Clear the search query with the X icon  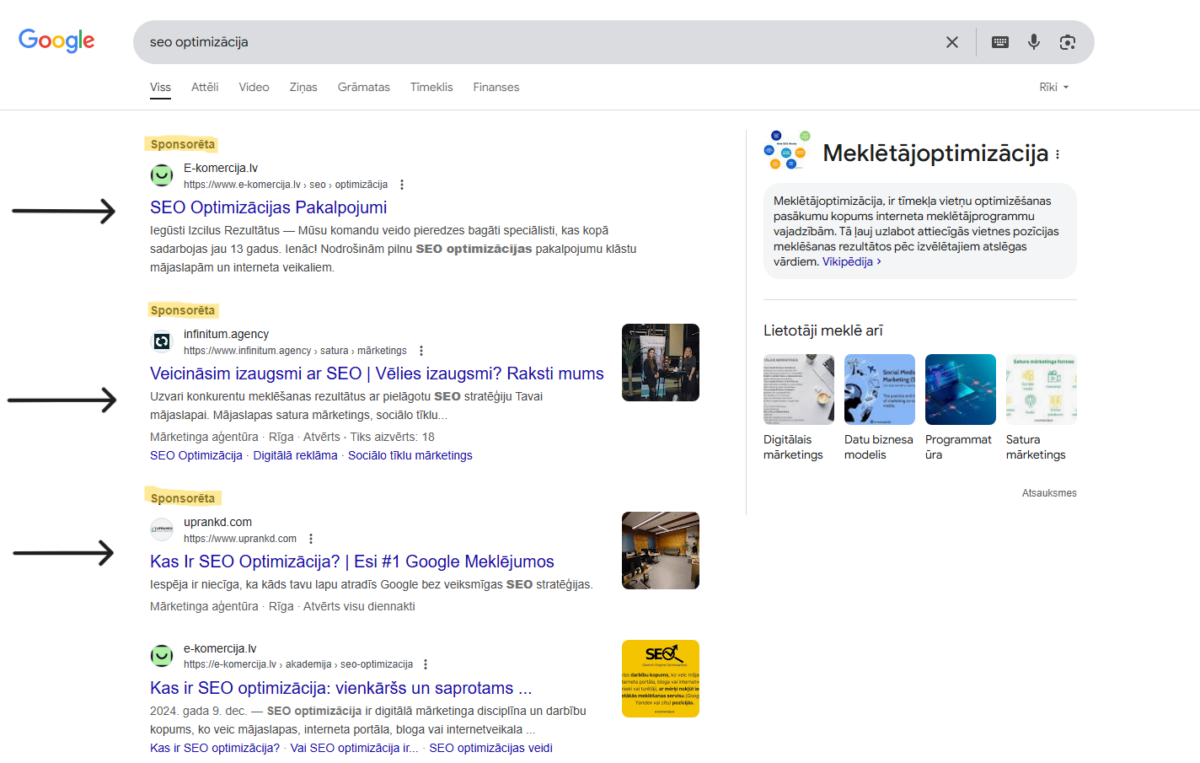pos(952,41)
